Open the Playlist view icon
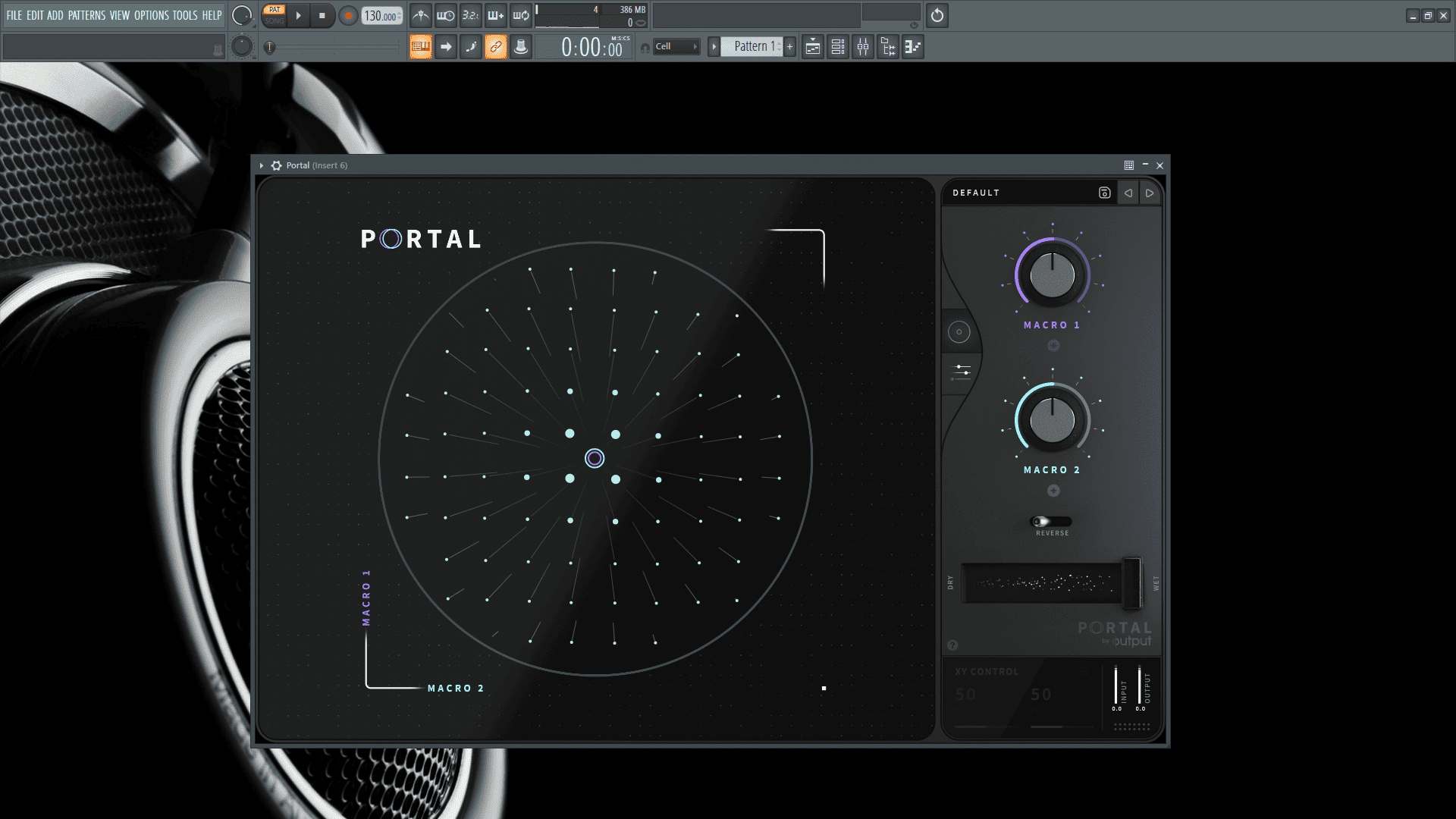1456x819 pixels. 813,47
